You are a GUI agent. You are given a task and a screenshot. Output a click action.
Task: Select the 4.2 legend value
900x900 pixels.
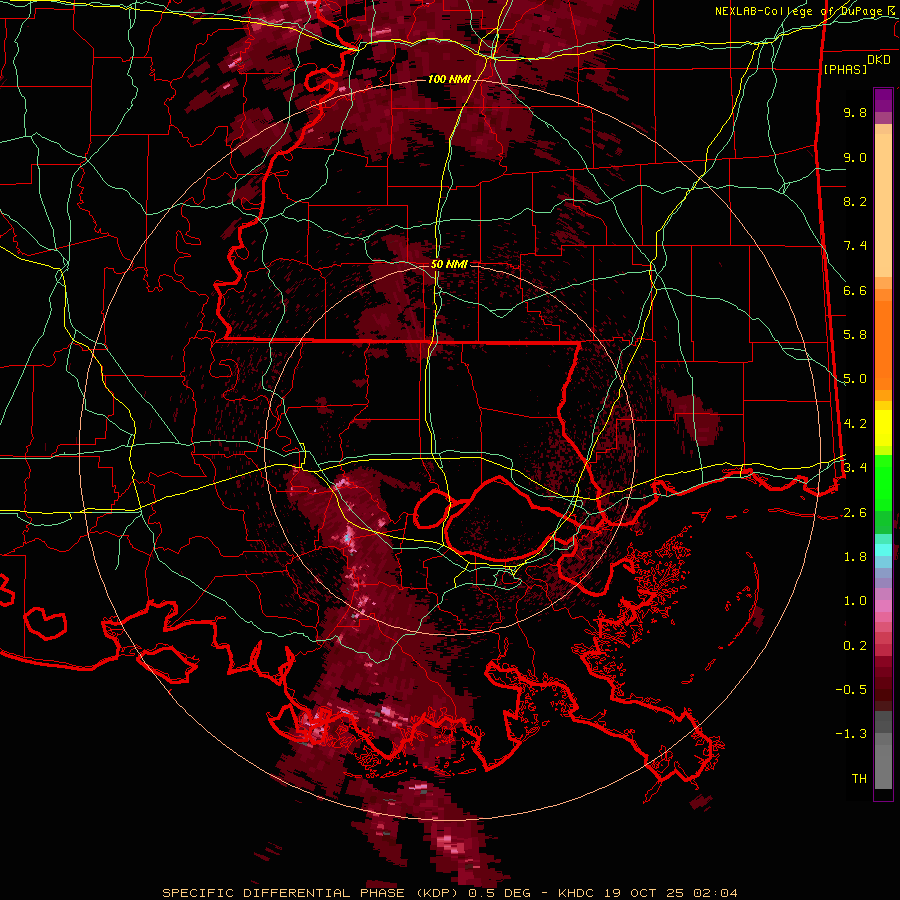[x=855, y=424]
